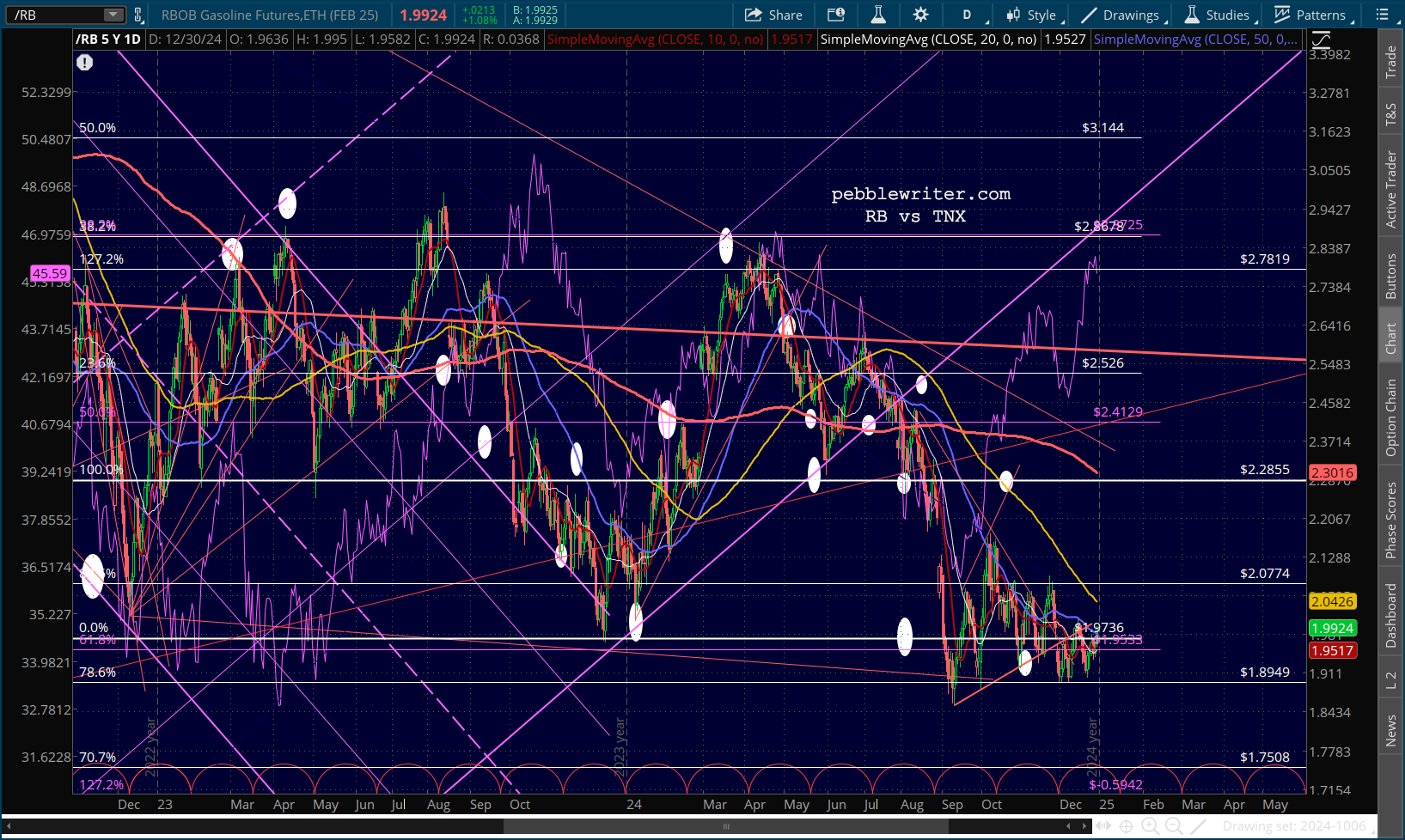The height and width of the screenshot is (840, 1405).
Task: Click the $2.2855 level label
Action: [x=1265, y=469]
